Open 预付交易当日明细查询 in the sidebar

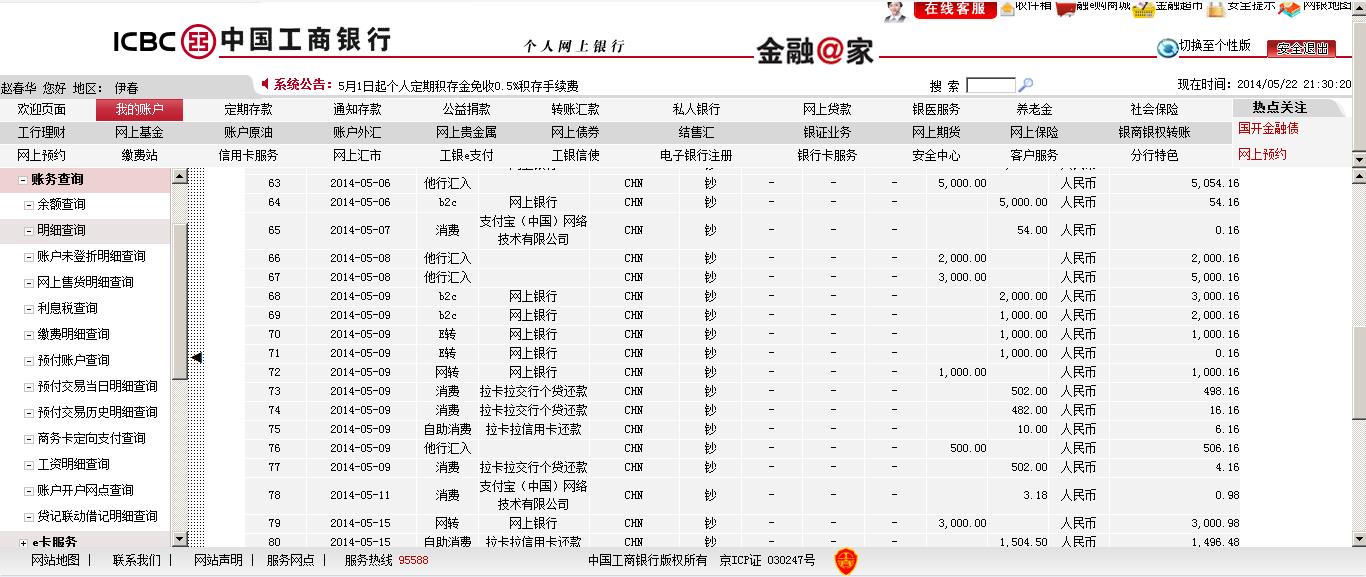[97, 386]
